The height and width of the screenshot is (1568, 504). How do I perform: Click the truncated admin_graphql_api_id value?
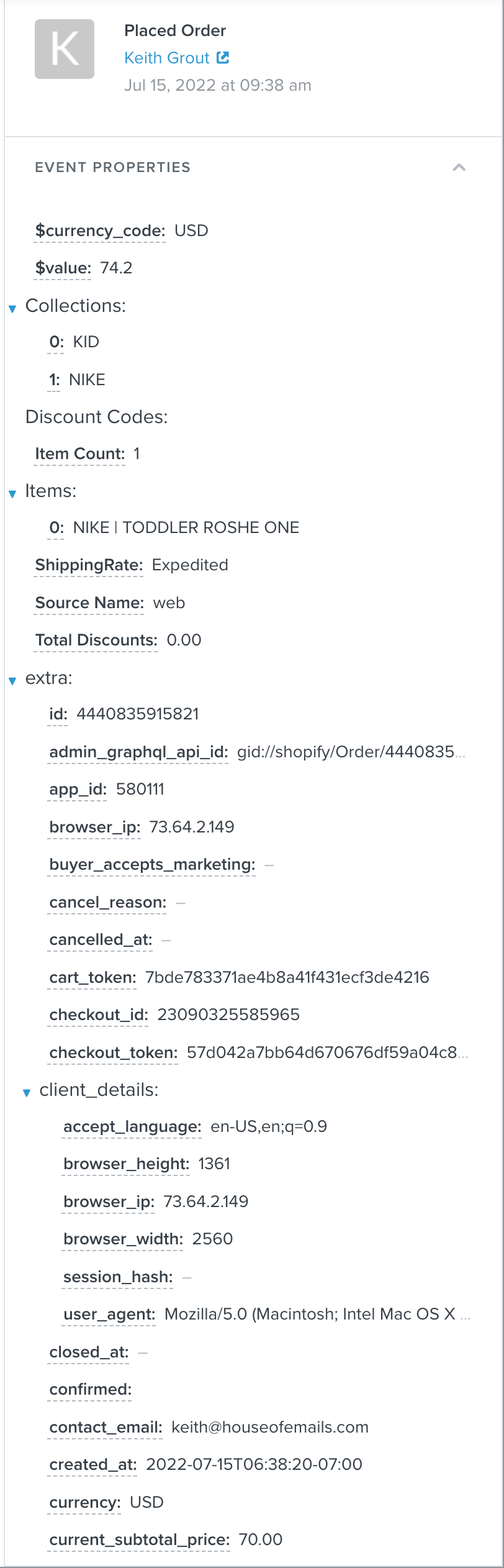tap(351, 752)
